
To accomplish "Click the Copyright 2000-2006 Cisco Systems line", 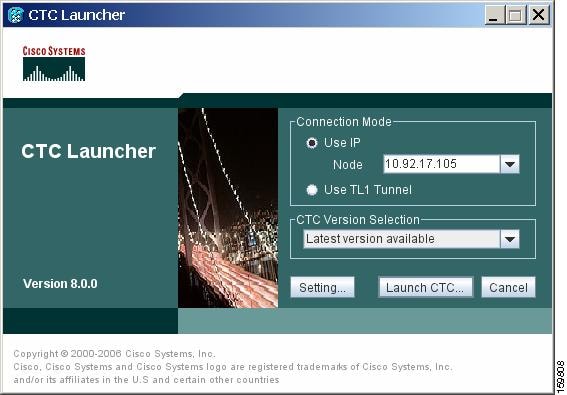I will click(x=114, y=354).
